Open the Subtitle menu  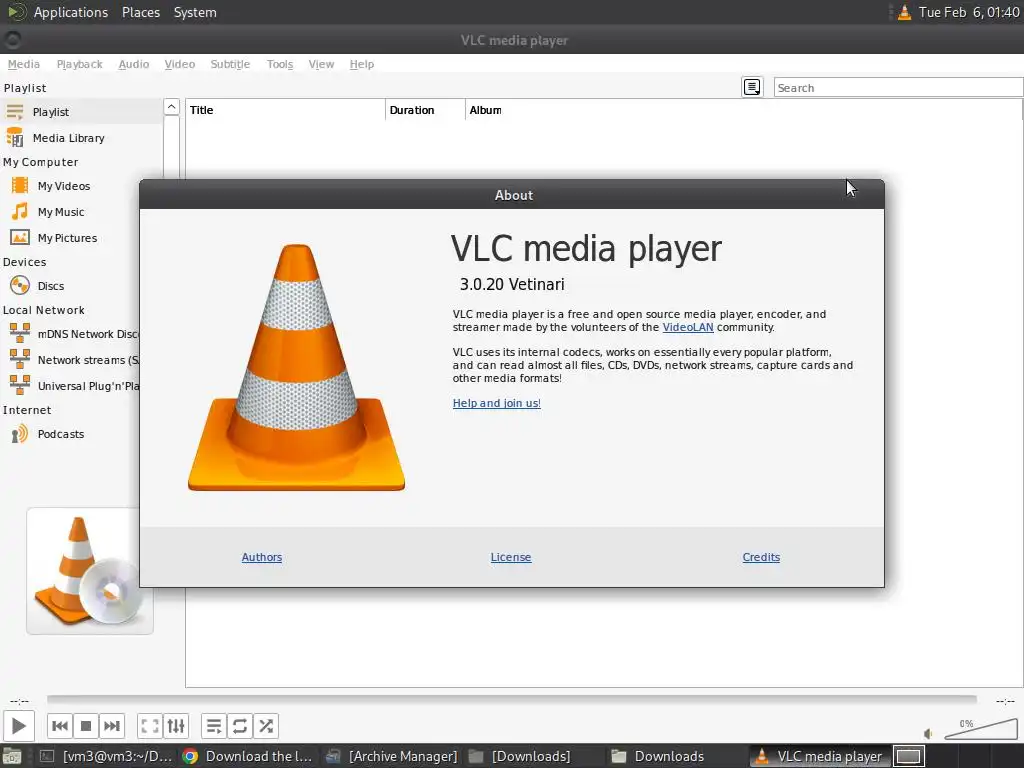230,64
